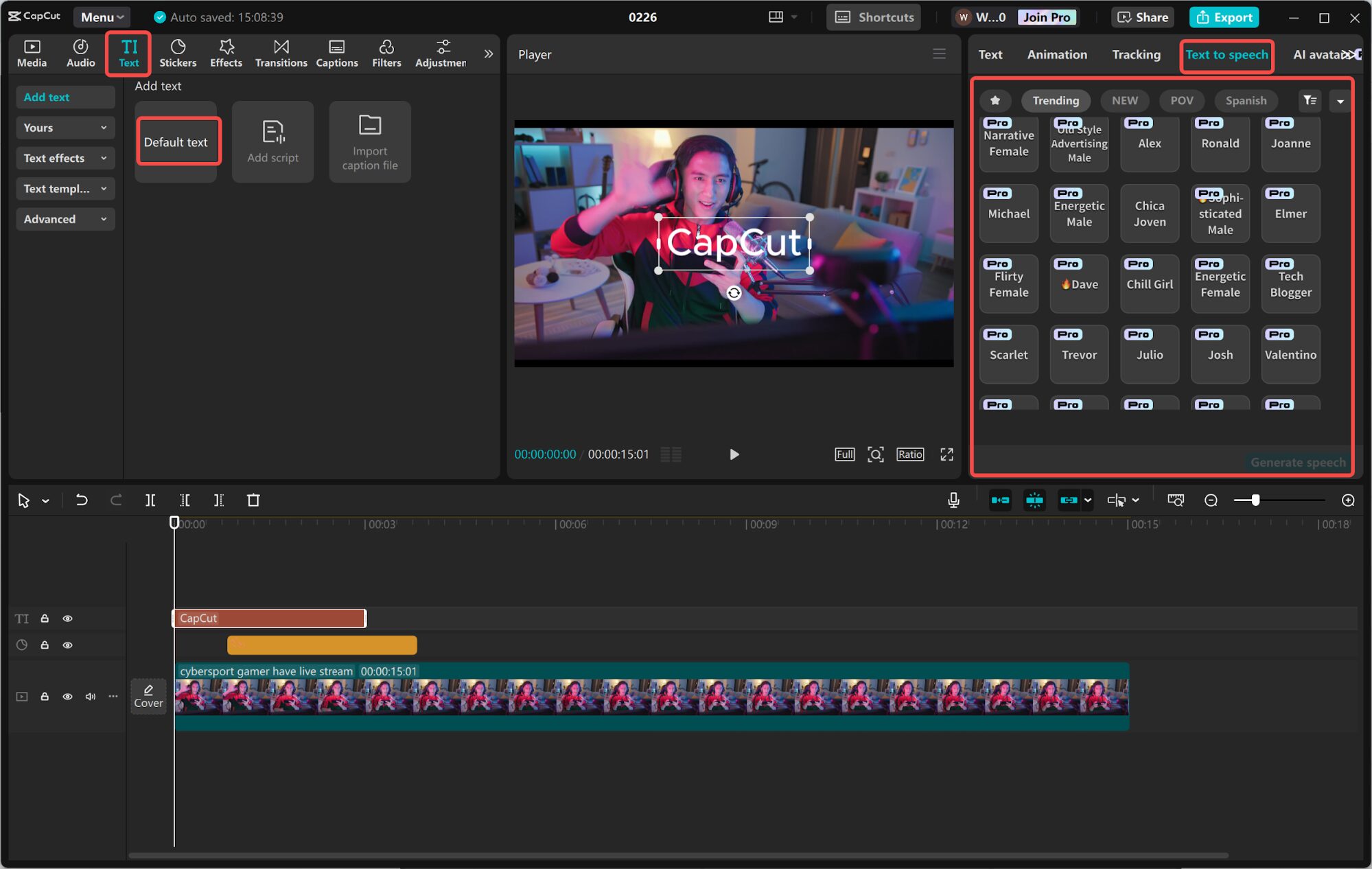Open the linkage dropdown arrow

point(1088,500)
